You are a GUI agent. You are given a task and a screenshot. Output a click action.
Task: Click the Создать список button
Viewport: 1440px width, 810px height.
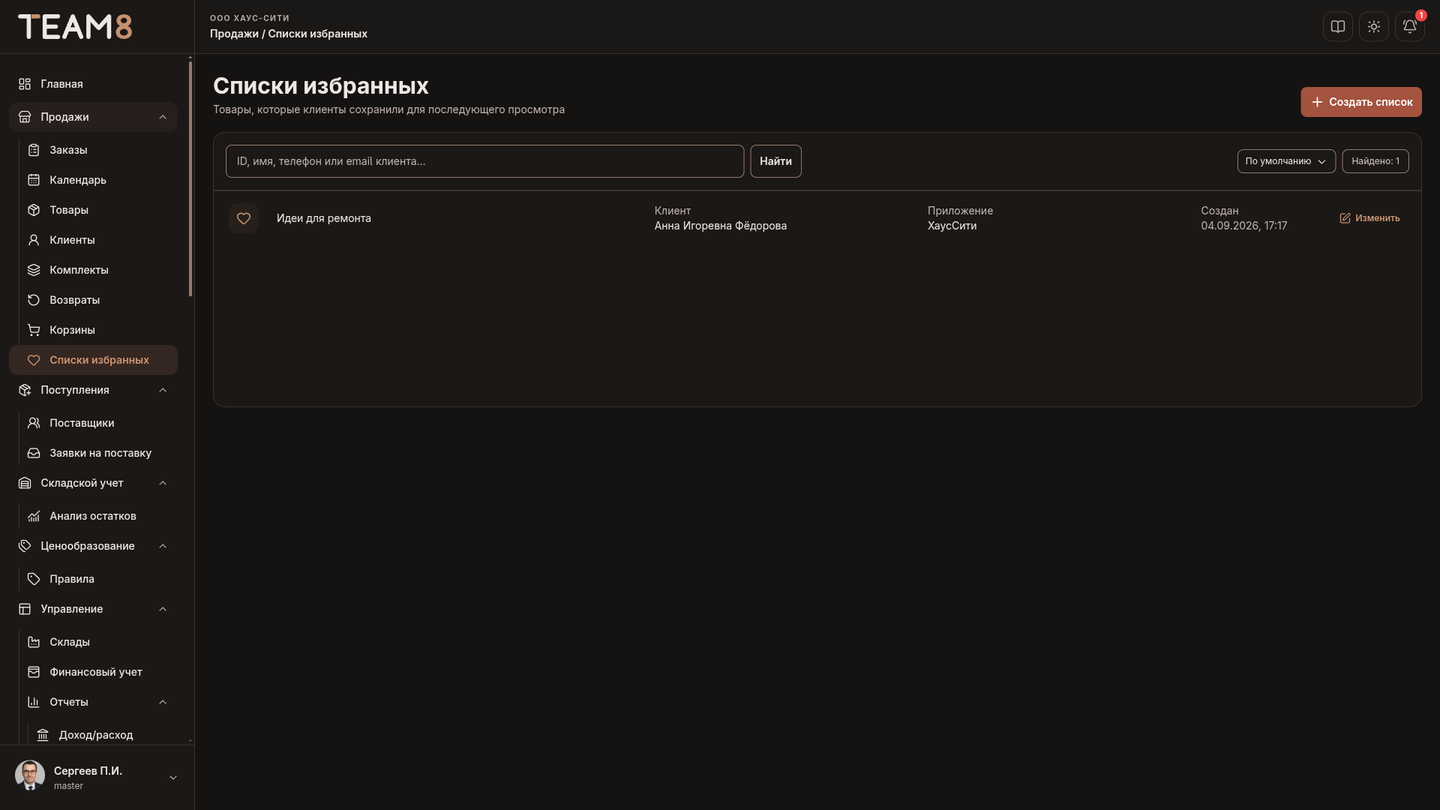coord(1361,102)
